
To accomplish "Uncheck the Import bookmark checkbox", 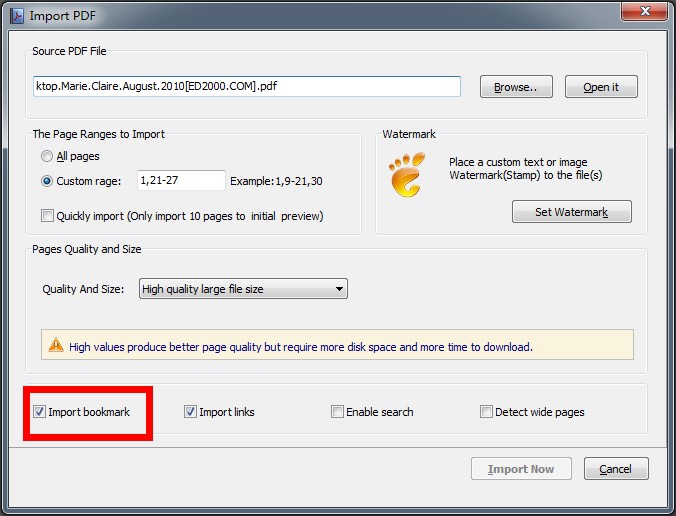I will (39, 412).
